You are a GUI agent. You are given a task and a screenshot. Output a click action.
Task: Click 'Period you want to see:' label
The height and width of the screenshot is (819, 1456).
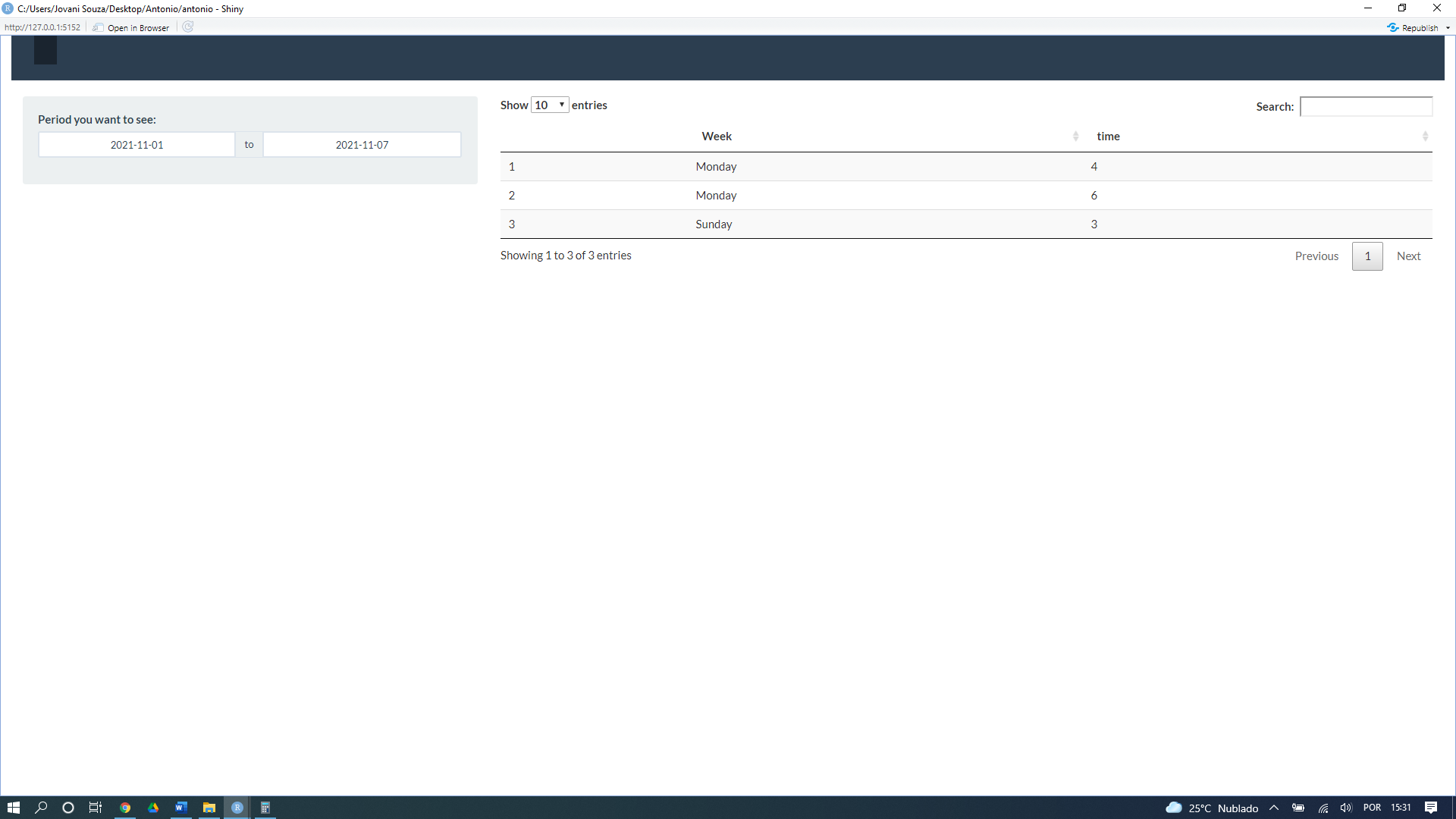pyautogui.click(x=97, y=120)
